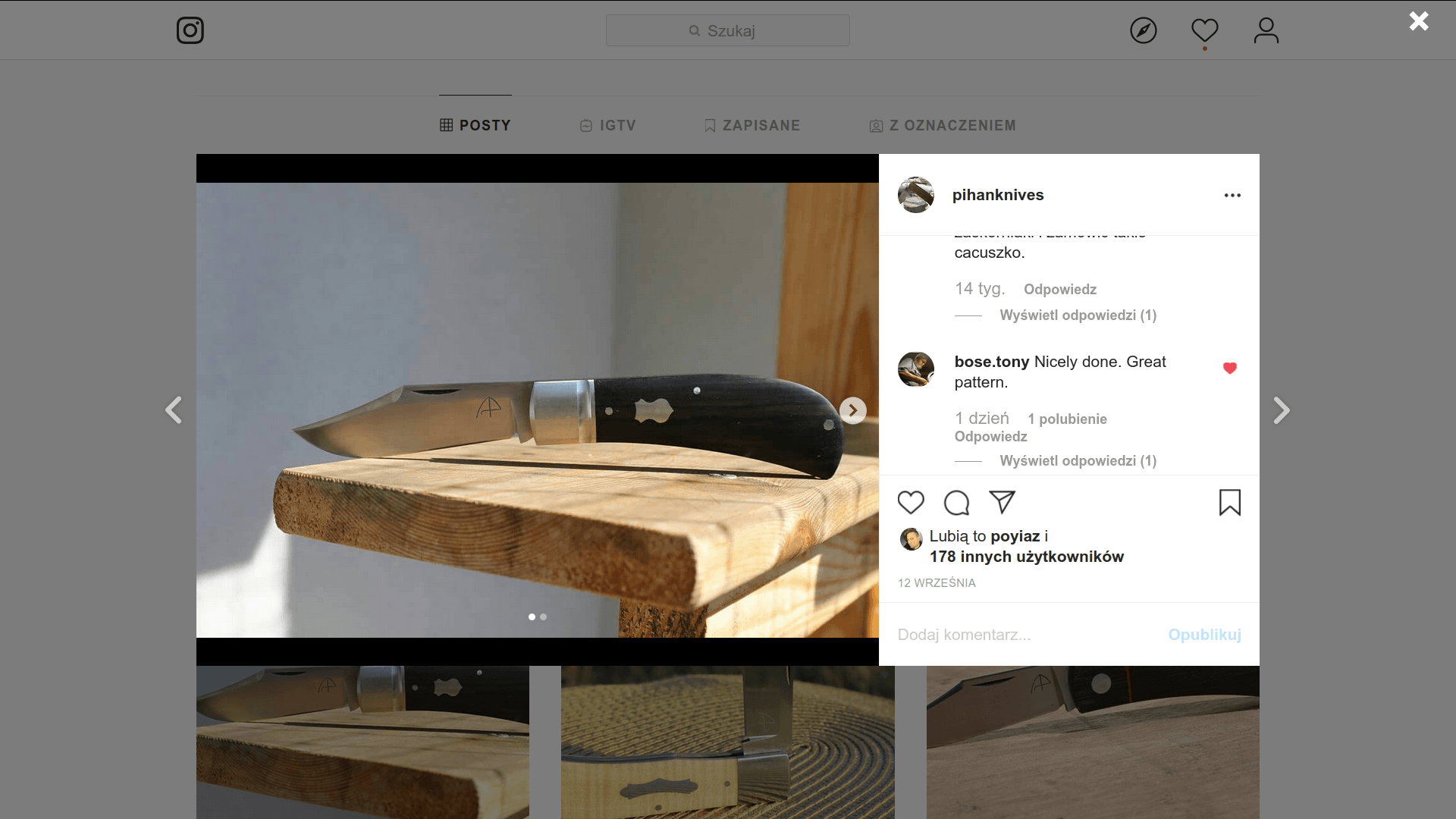The height and width of the screenshot is (819, 1456).
Task: Go to next post arrow
Action: coord(1282,410)
